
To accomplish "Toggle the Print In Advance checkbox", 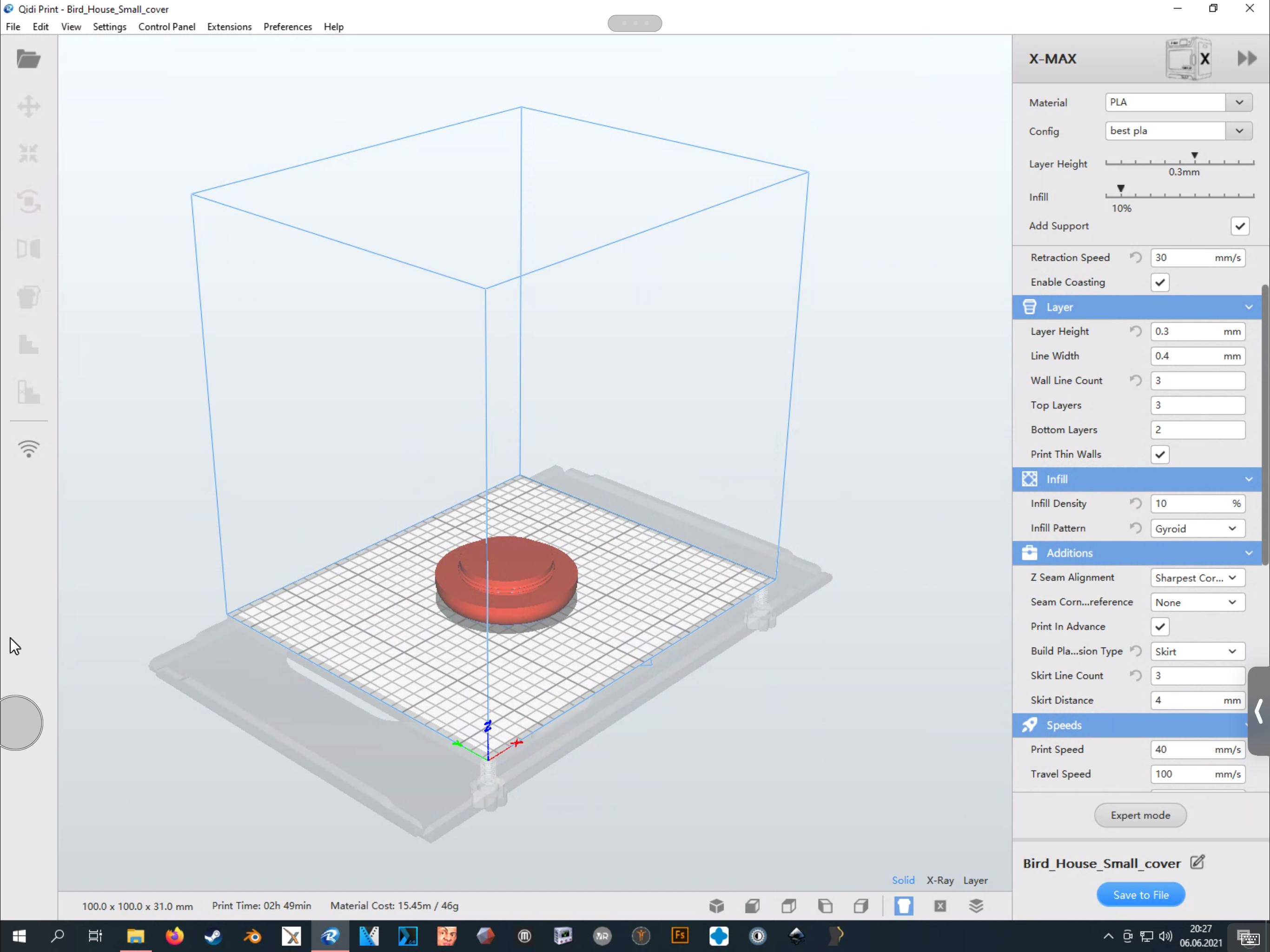I will click(x=1160, y=627).
